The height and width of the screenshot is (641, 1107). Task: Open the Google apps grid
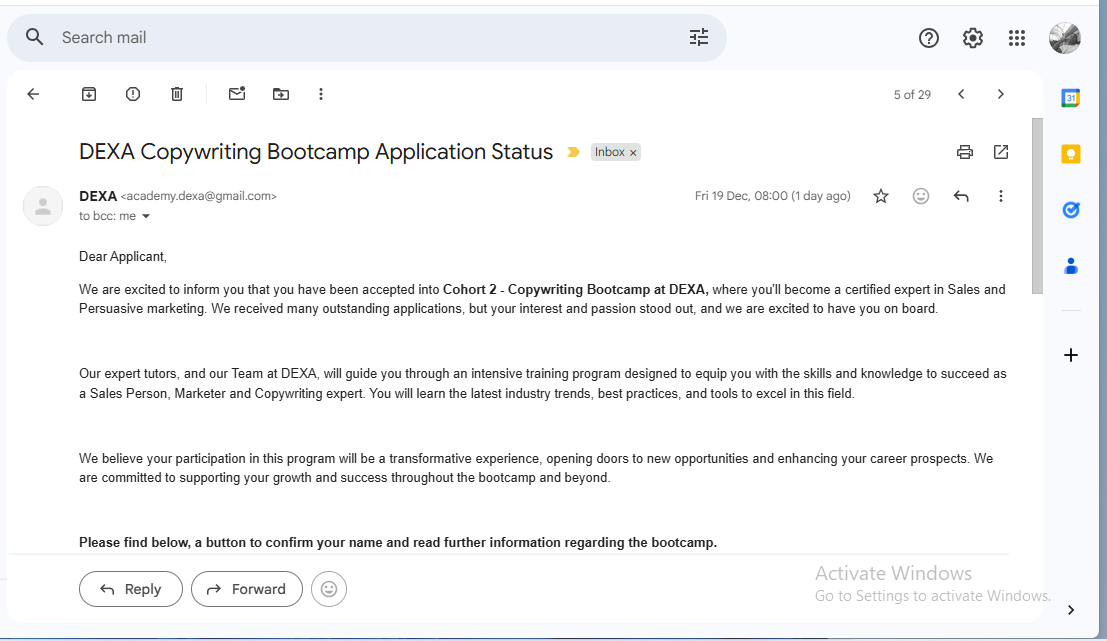click(1017, 38)
